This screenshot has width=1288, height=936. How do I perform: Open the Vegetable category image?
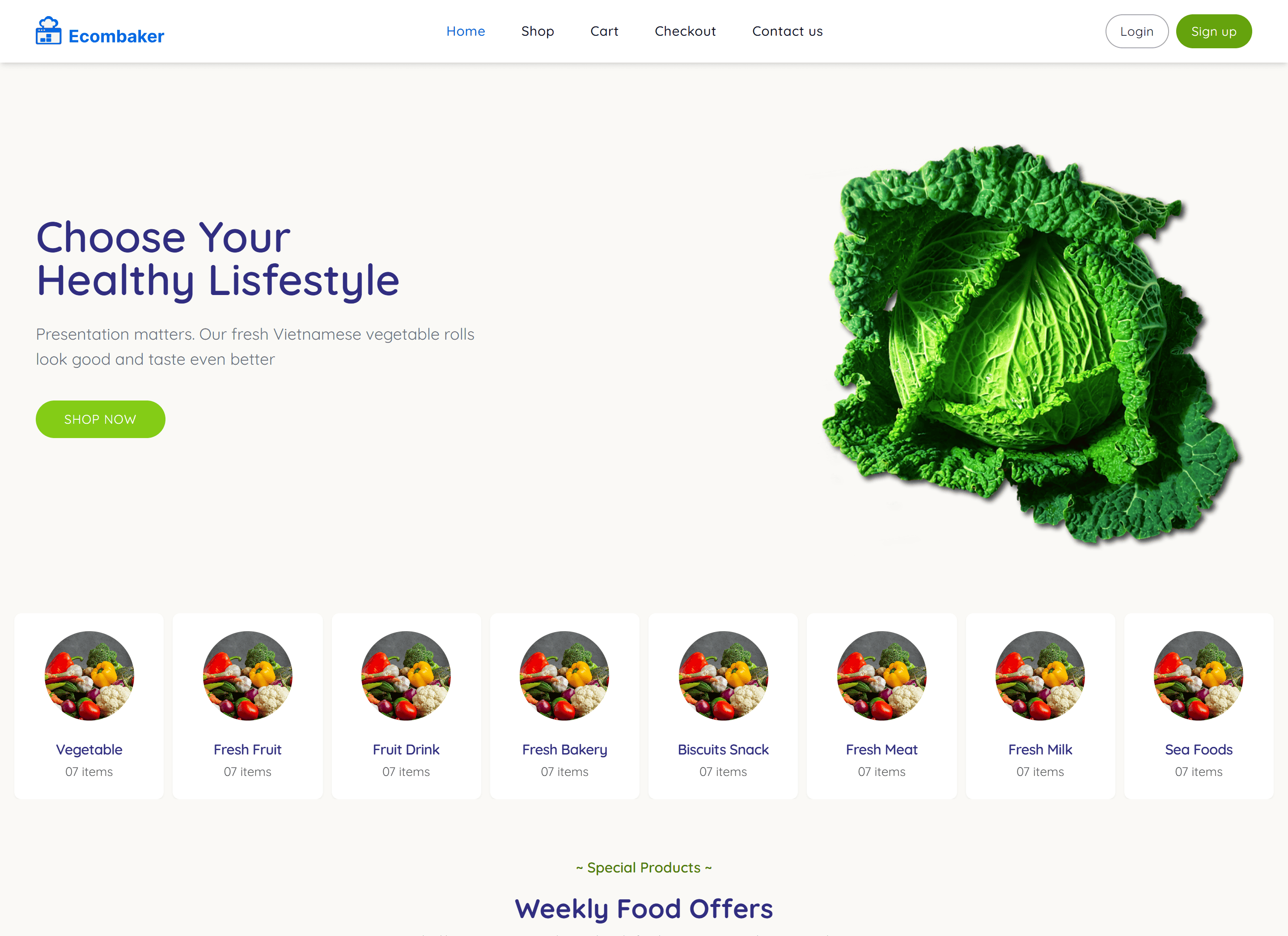click(89, 675)
